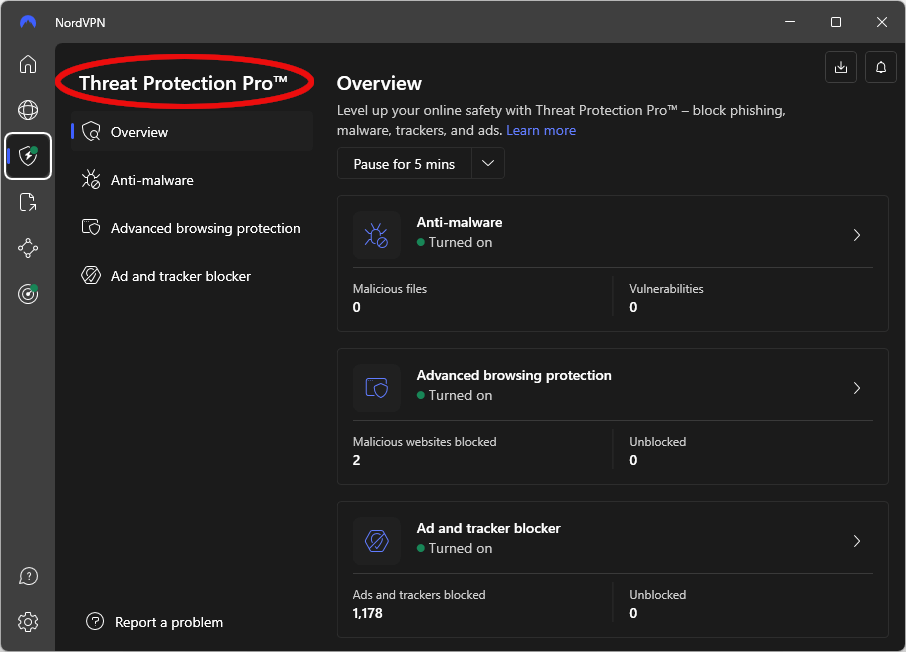Select the Threat Protection shield icon

tap(28, 156)
